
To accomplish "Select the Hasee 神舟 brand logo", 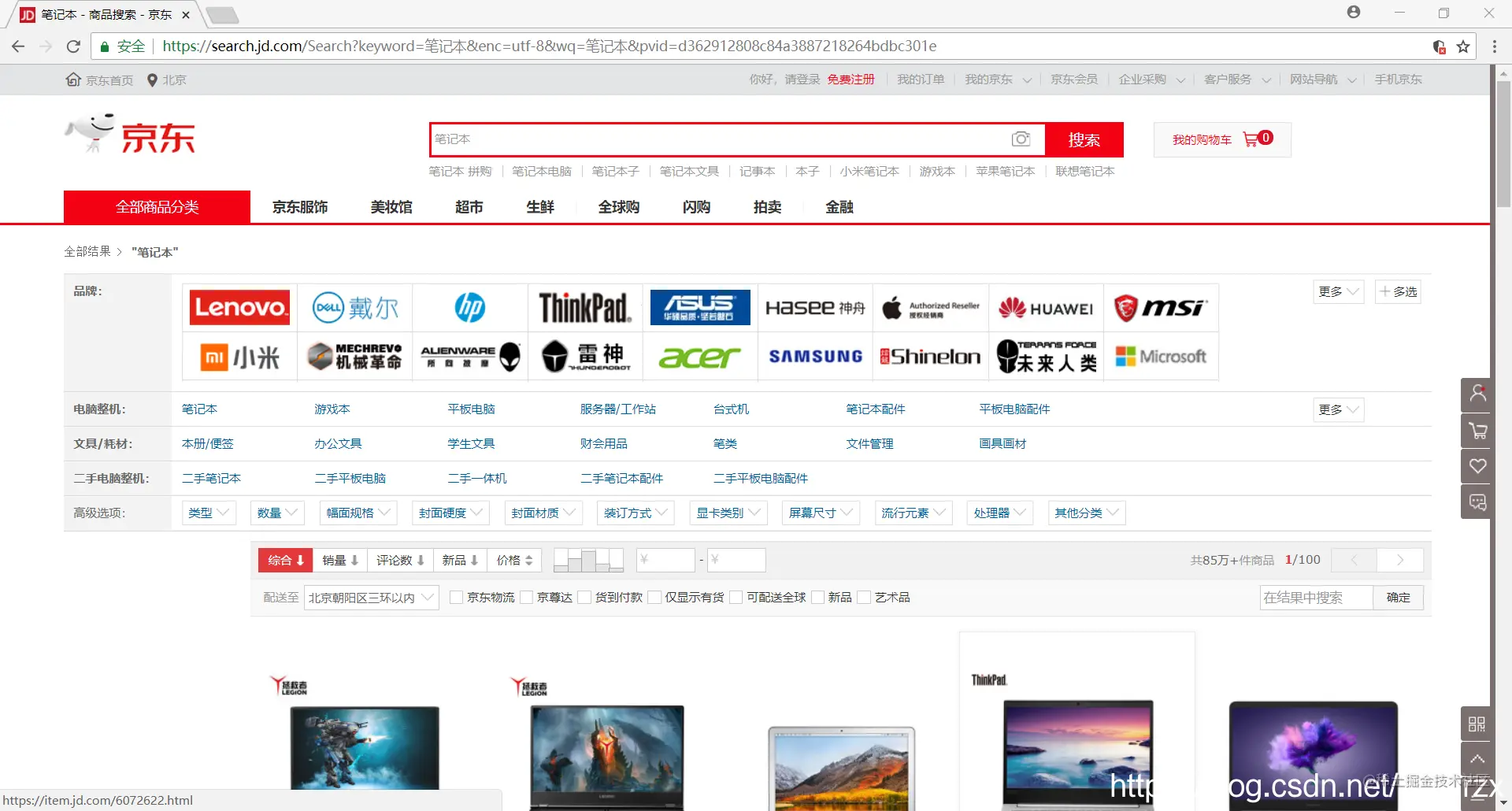I will (x=815, y=307).
